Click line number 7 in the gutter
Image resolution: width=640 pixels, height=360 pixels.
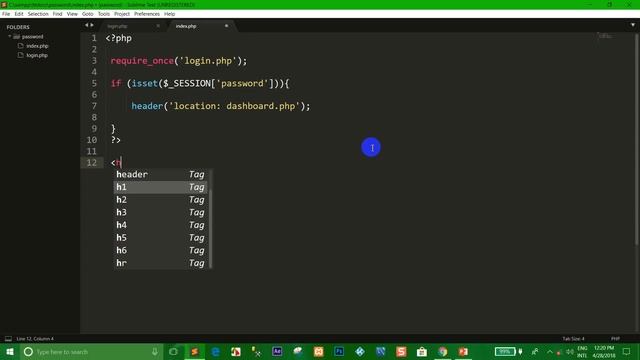(x=94, y=106)
